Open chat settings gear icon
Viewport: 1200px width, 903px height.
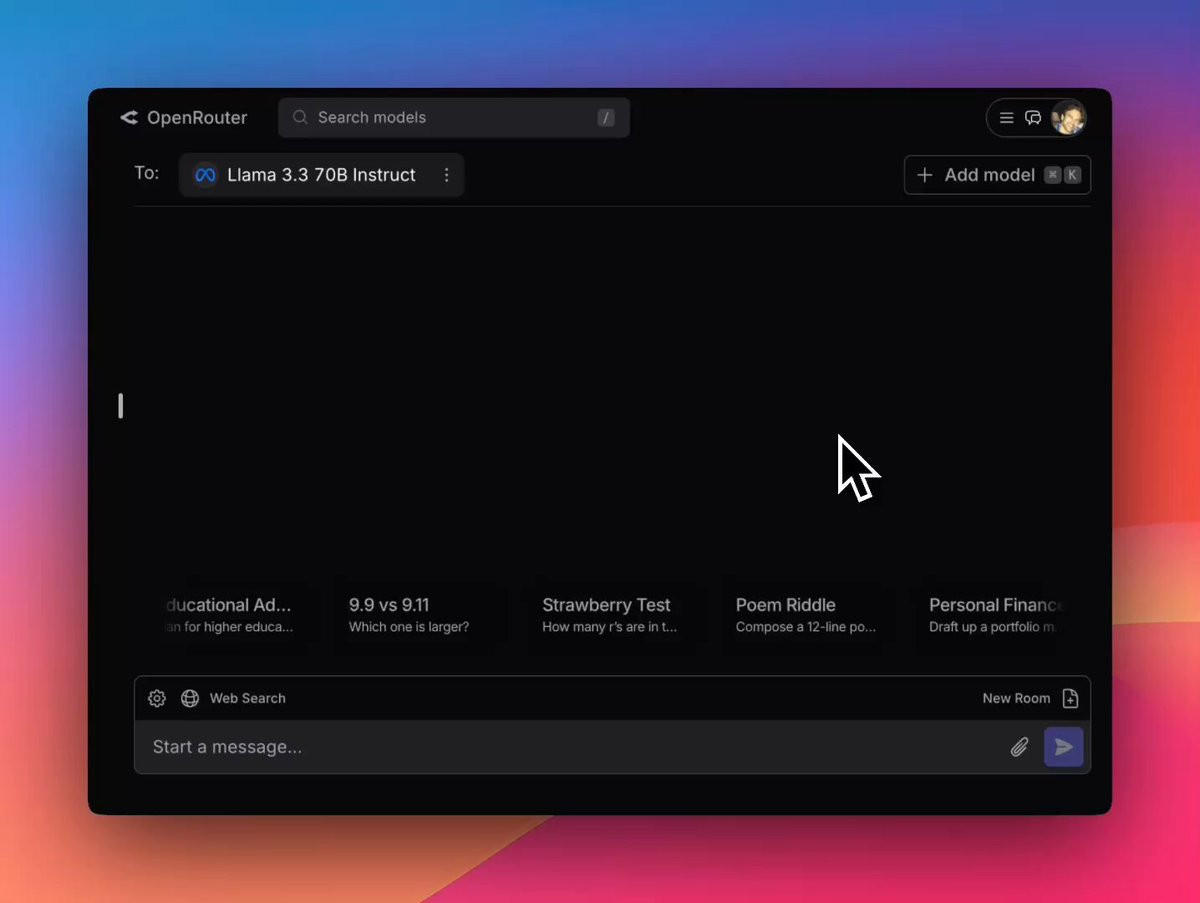coord(157,698)
